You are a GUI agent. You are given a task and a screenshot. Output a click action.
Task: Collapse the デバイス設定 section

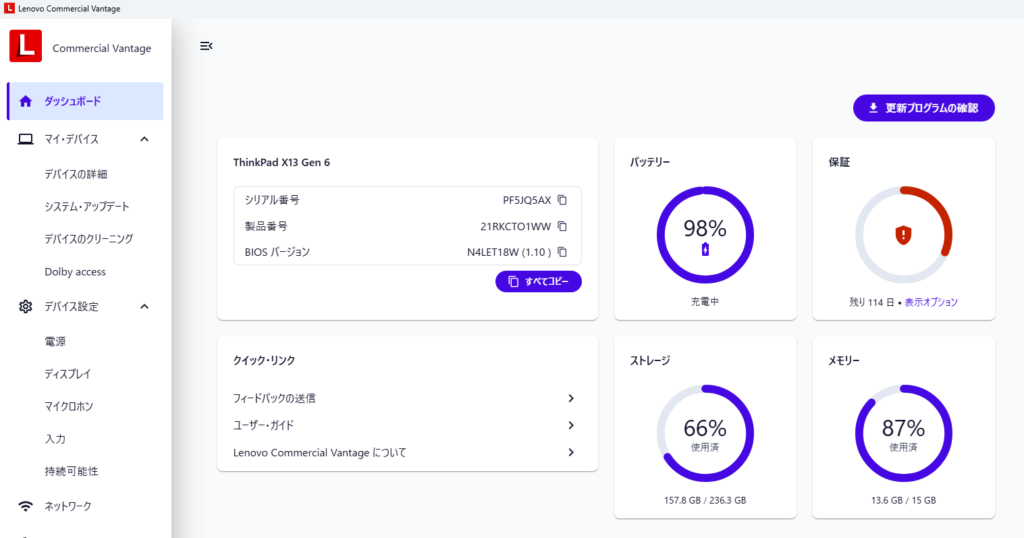click(x=144, y=306)
